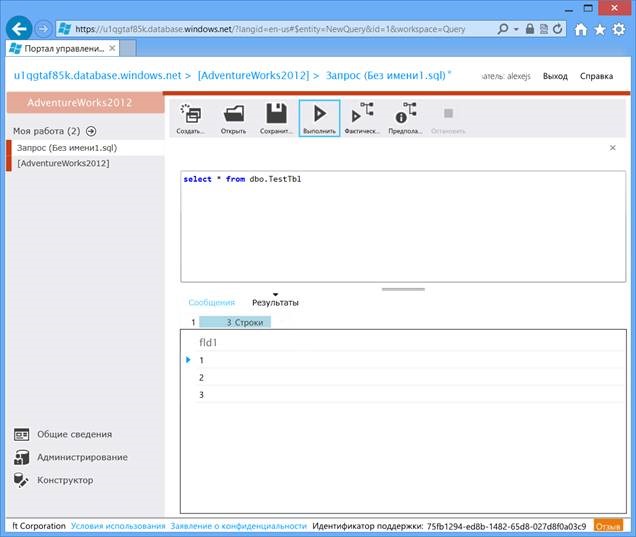The image size is (636, 537).
Task: Select result row with value 2
Action: pos(410,378)
